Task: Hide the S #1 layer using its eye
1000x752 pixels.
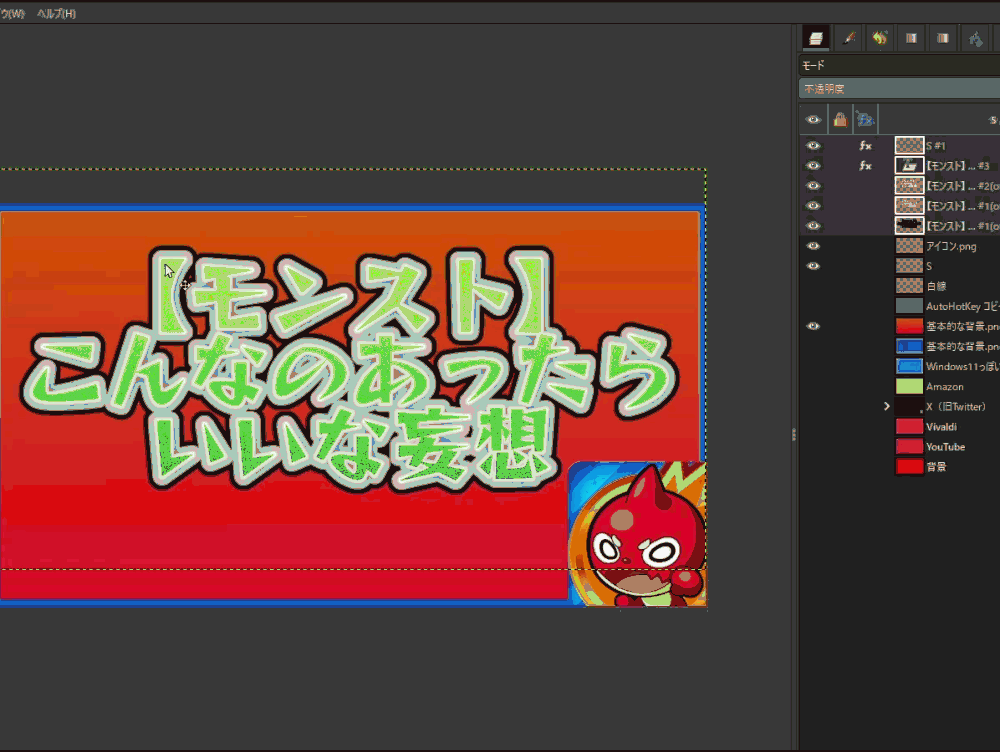Action: [813, 146]
